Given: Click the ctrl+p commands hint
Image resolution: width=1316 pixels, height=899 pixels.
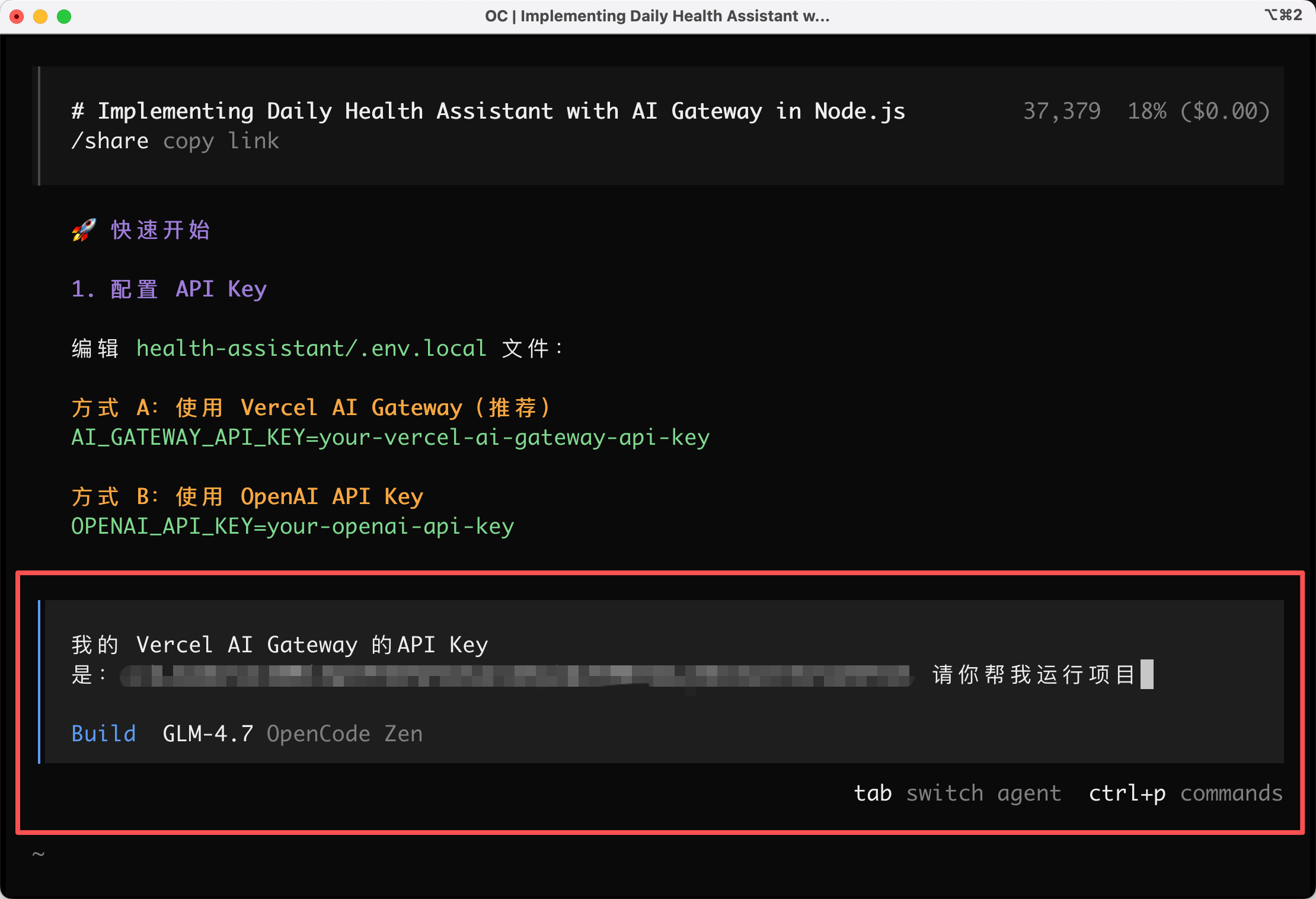Looking at the screenshot, I should (x=1185, y=793).
